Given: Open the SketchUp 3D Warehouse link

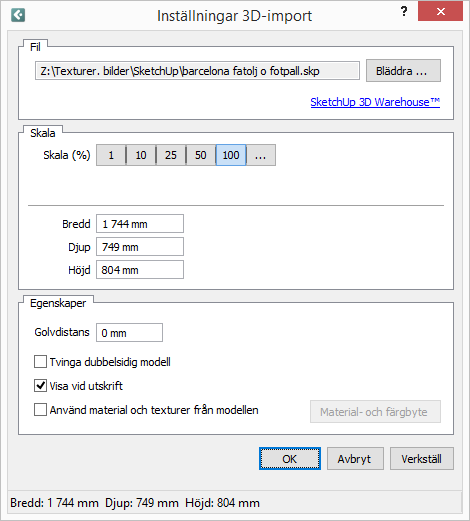Looking at the screenshot, I should click(375, 102).
